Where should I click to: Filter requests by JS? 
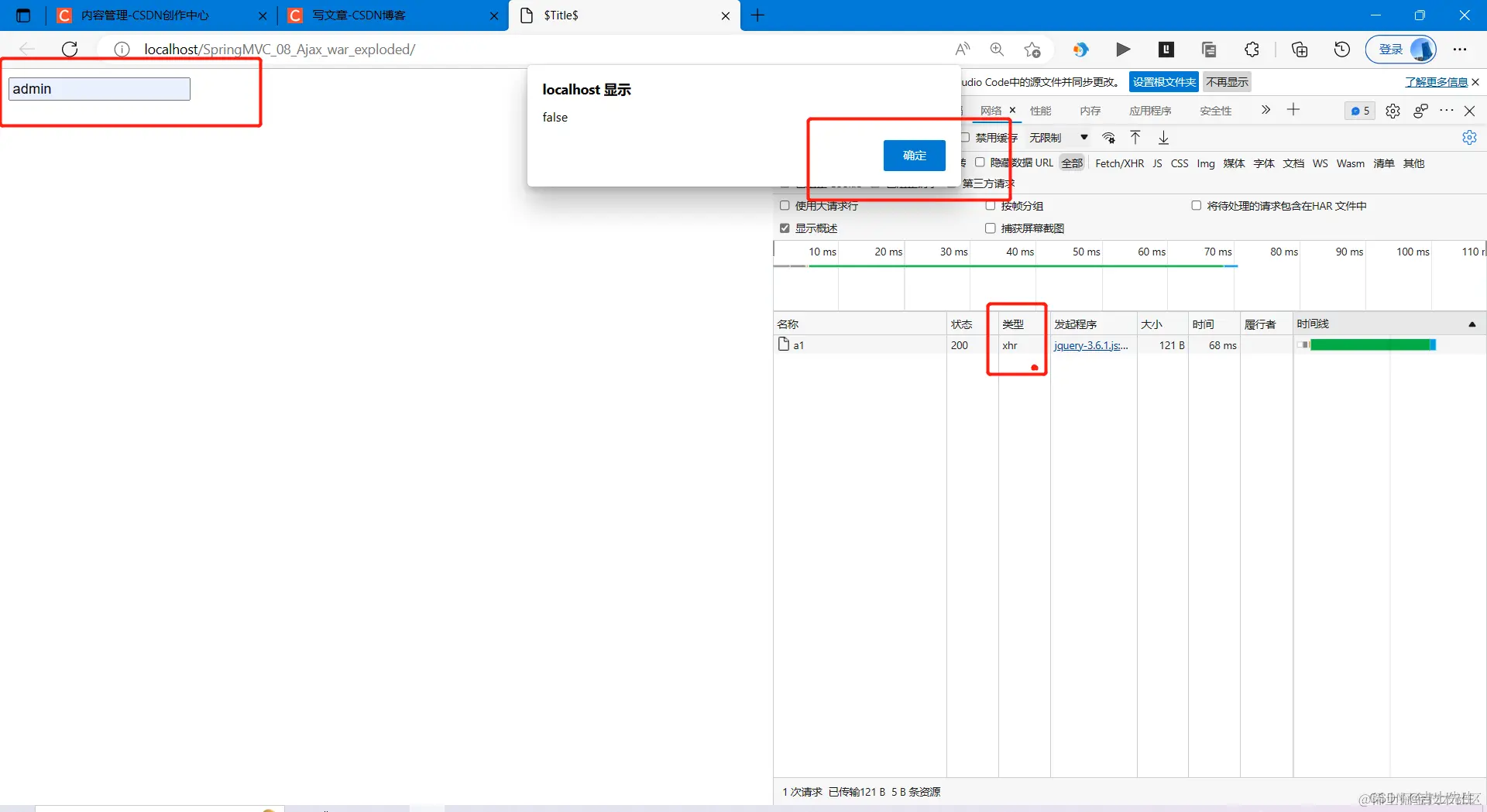pos(1157,163)
